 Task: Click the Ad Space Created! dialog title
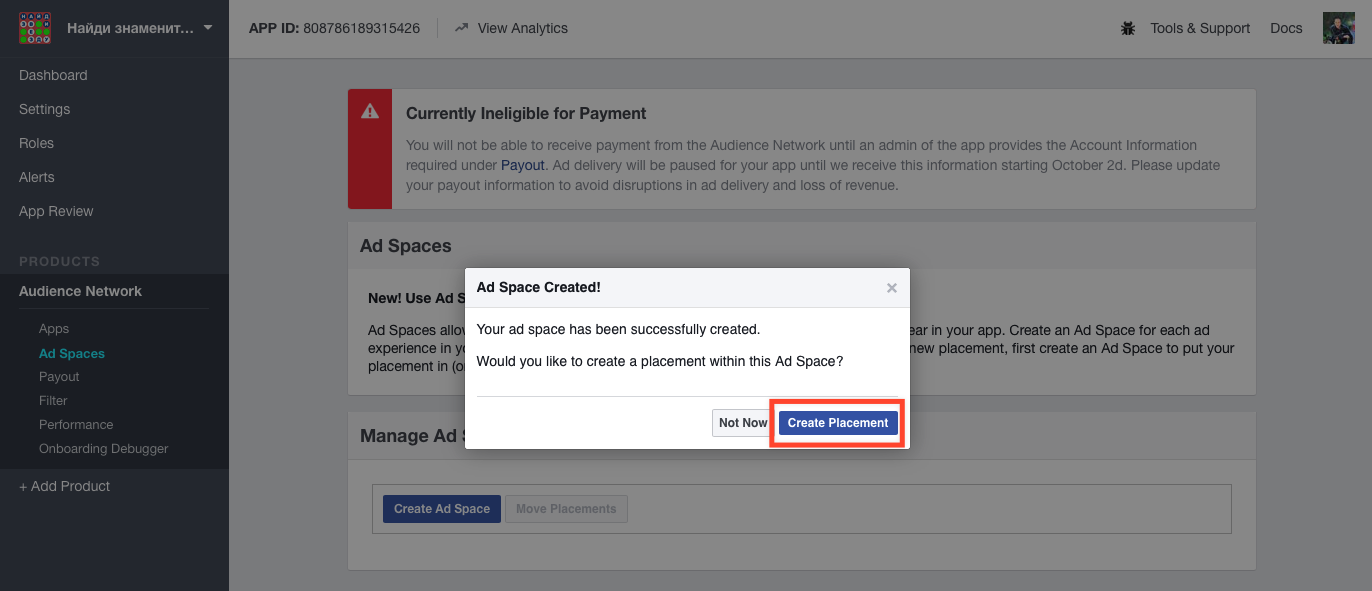(539, 287)
